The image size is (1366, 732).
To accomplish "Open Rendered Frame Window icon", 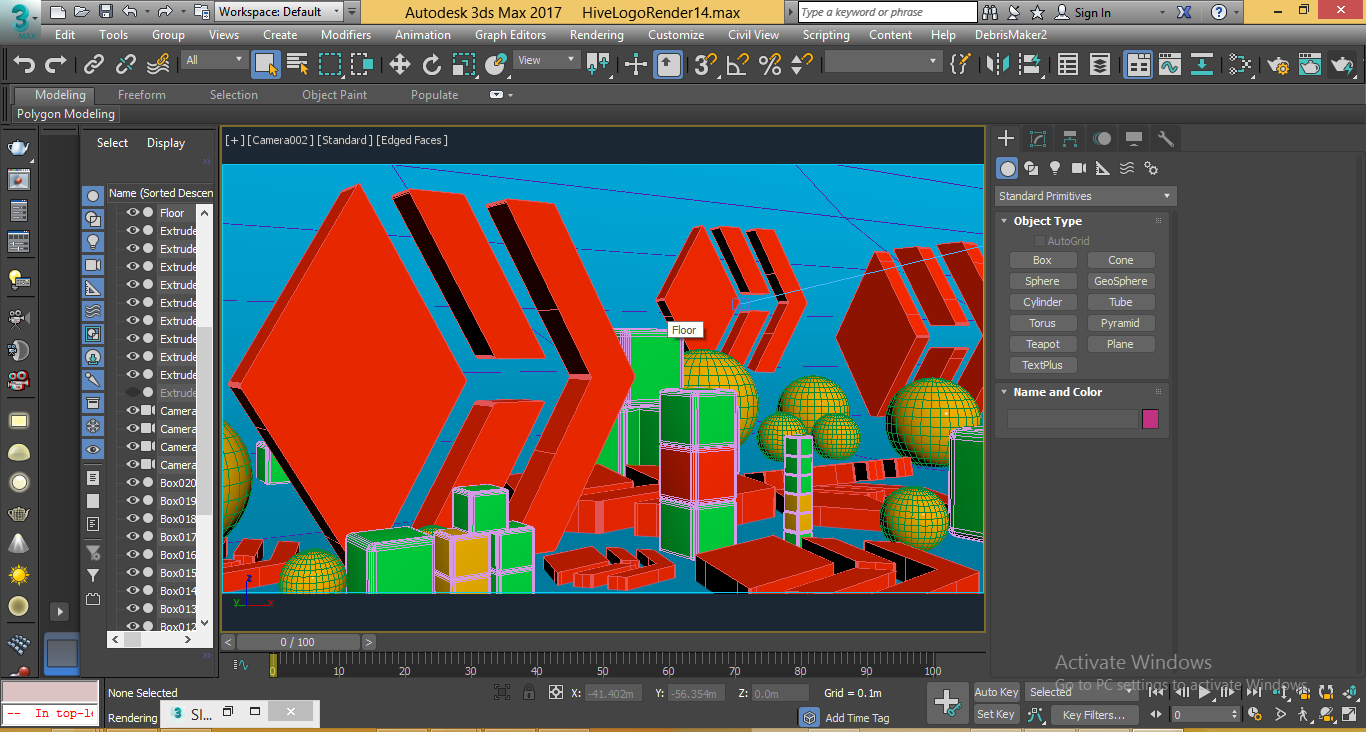I will [1310, 65].
